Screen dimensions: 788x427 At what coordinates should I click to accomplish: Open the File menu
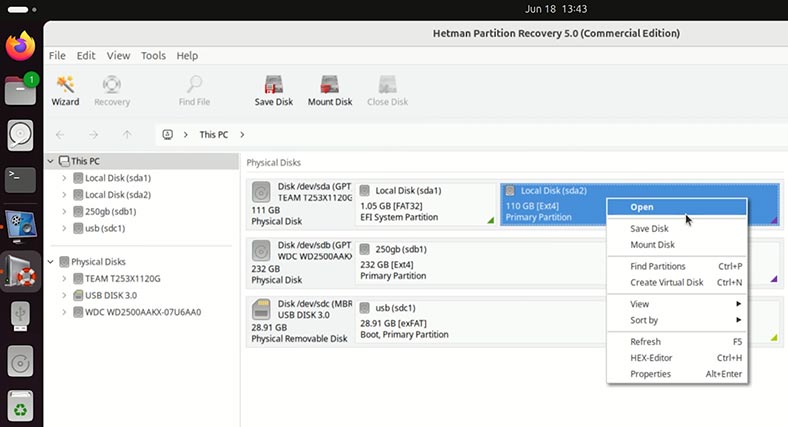[x=57, y=56]
